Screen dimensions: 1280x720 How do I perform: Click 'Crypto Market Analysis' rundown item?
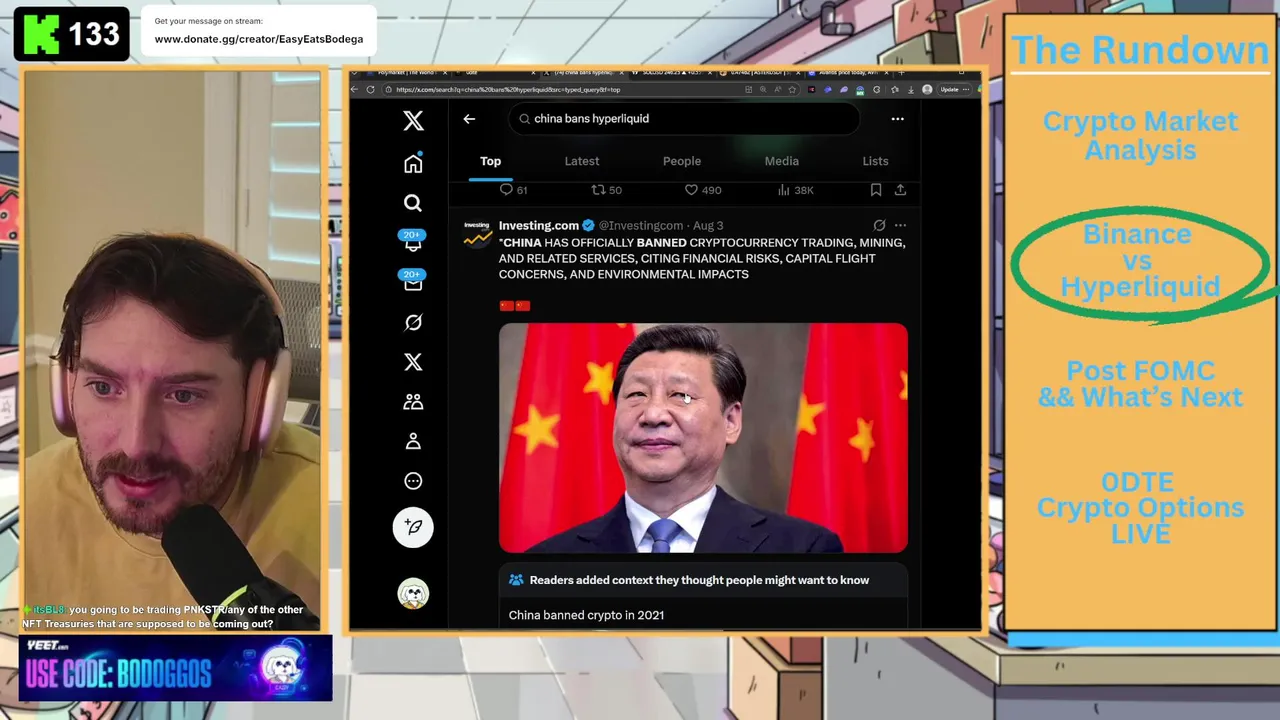pos(1140,135)
